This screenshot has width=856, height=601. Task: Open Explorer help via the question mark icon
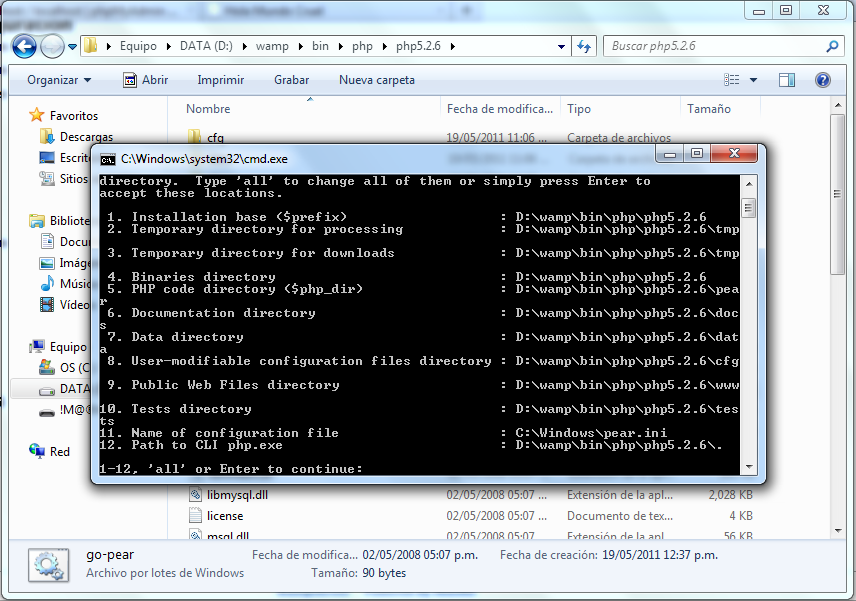tap(822, 80)
